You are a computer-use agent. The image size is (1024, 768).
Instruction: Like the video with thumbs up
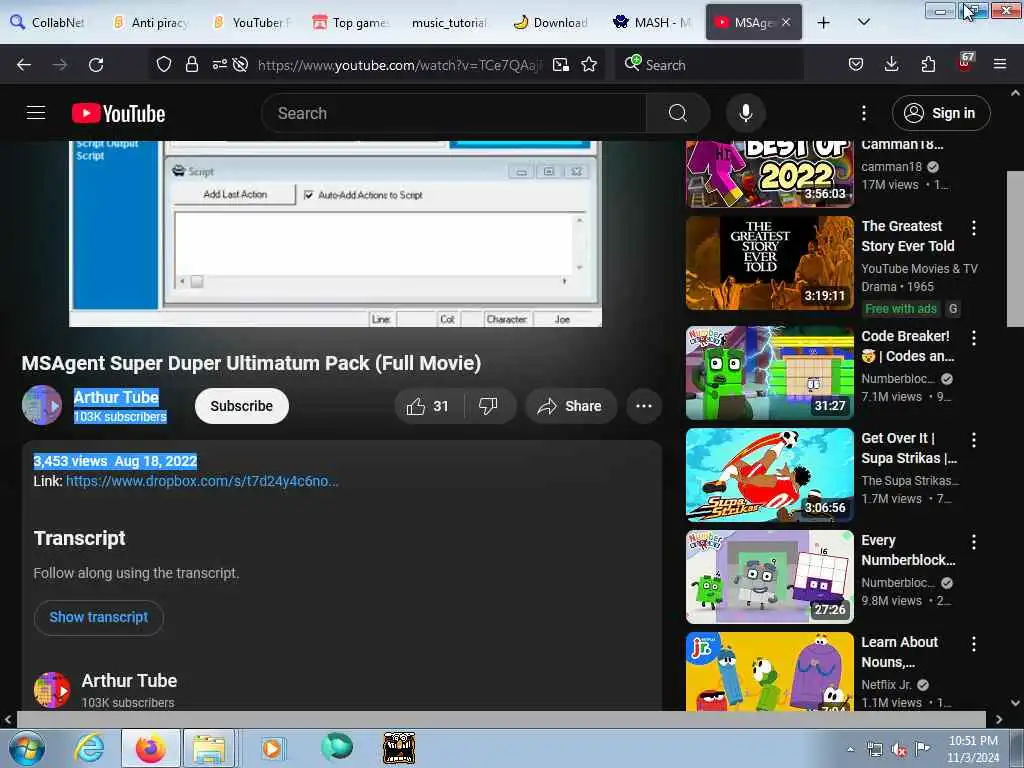[428, 406]
